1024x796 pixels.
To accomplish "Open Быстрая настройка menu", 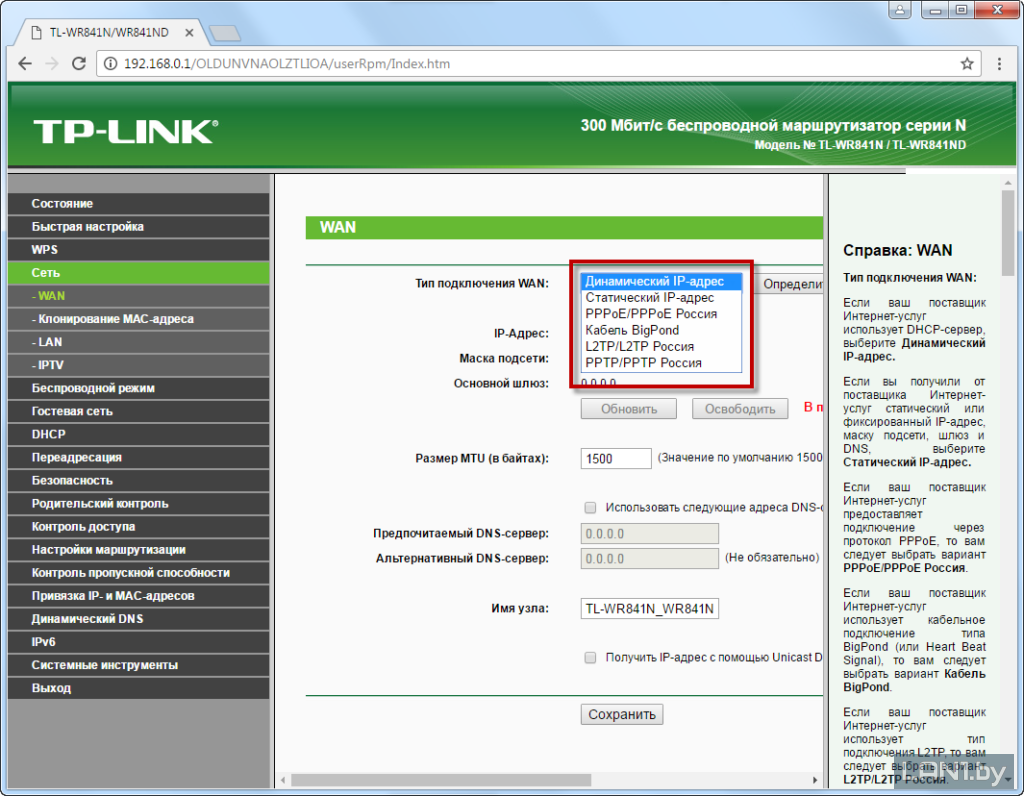I will 138,227.
